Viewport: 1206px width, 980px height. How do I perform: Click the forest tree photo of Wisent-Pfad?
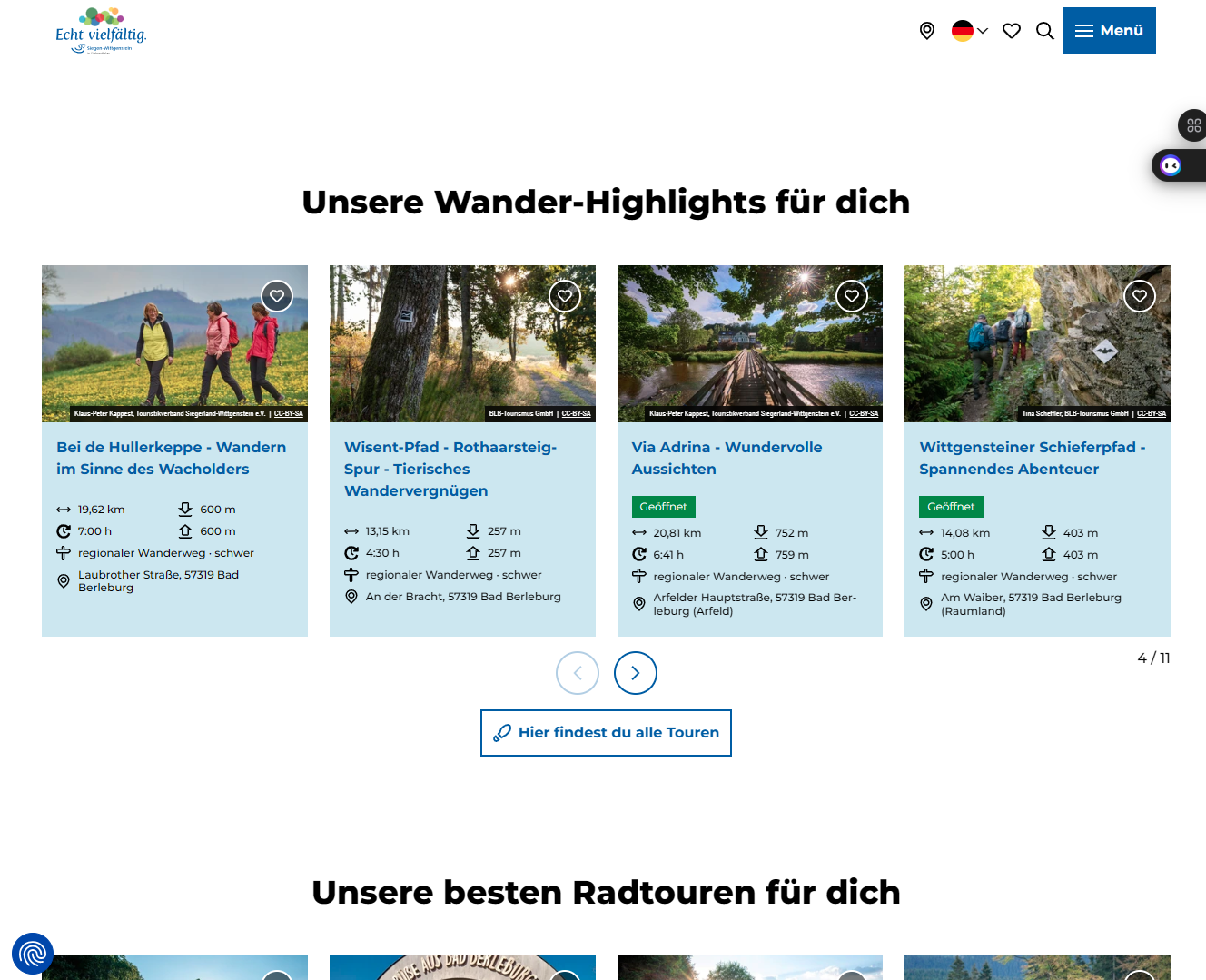pos(462,343)
